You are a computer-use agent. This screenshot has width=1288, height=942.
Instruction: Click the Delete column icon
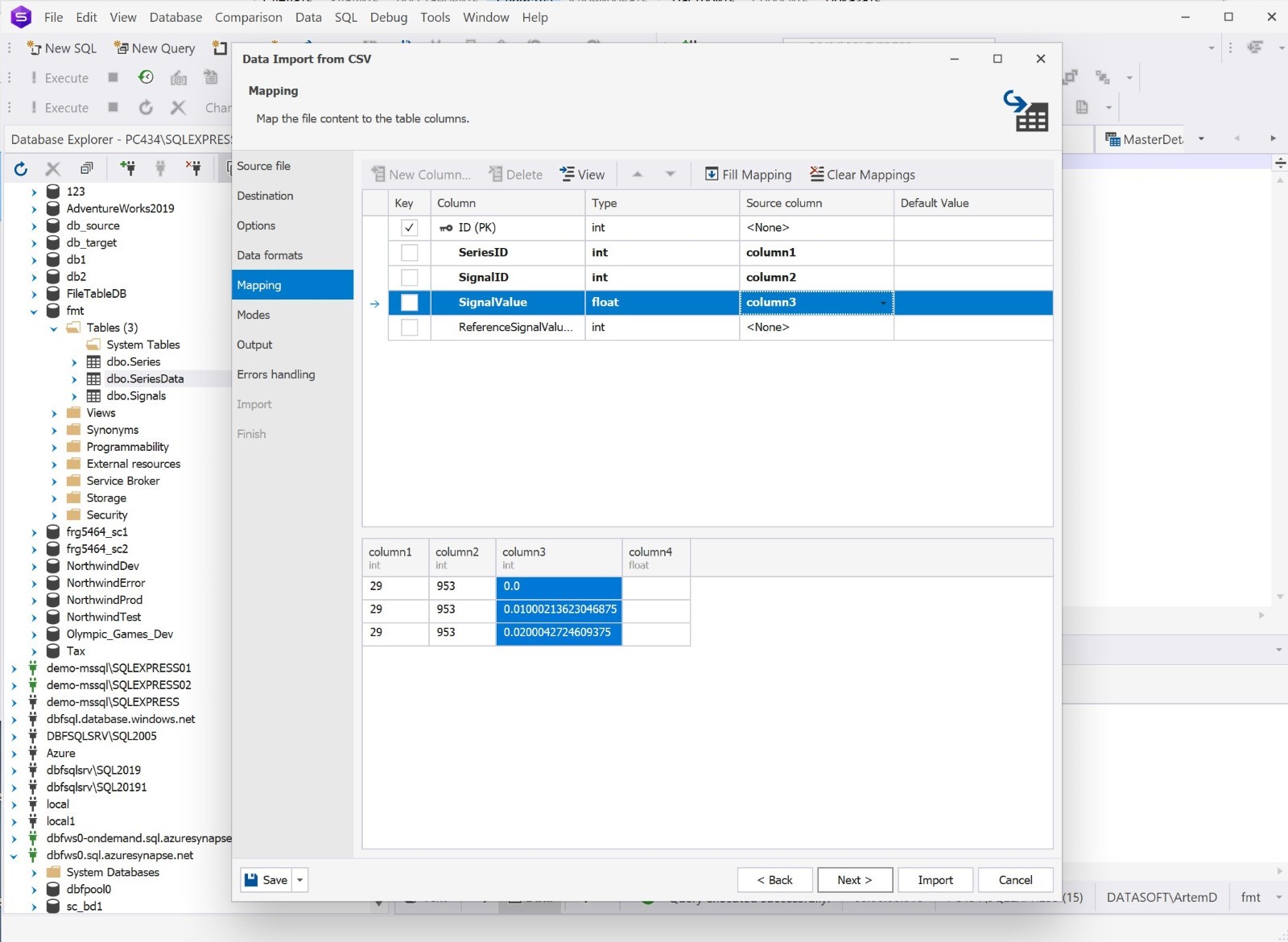click(x=496, y=174)
